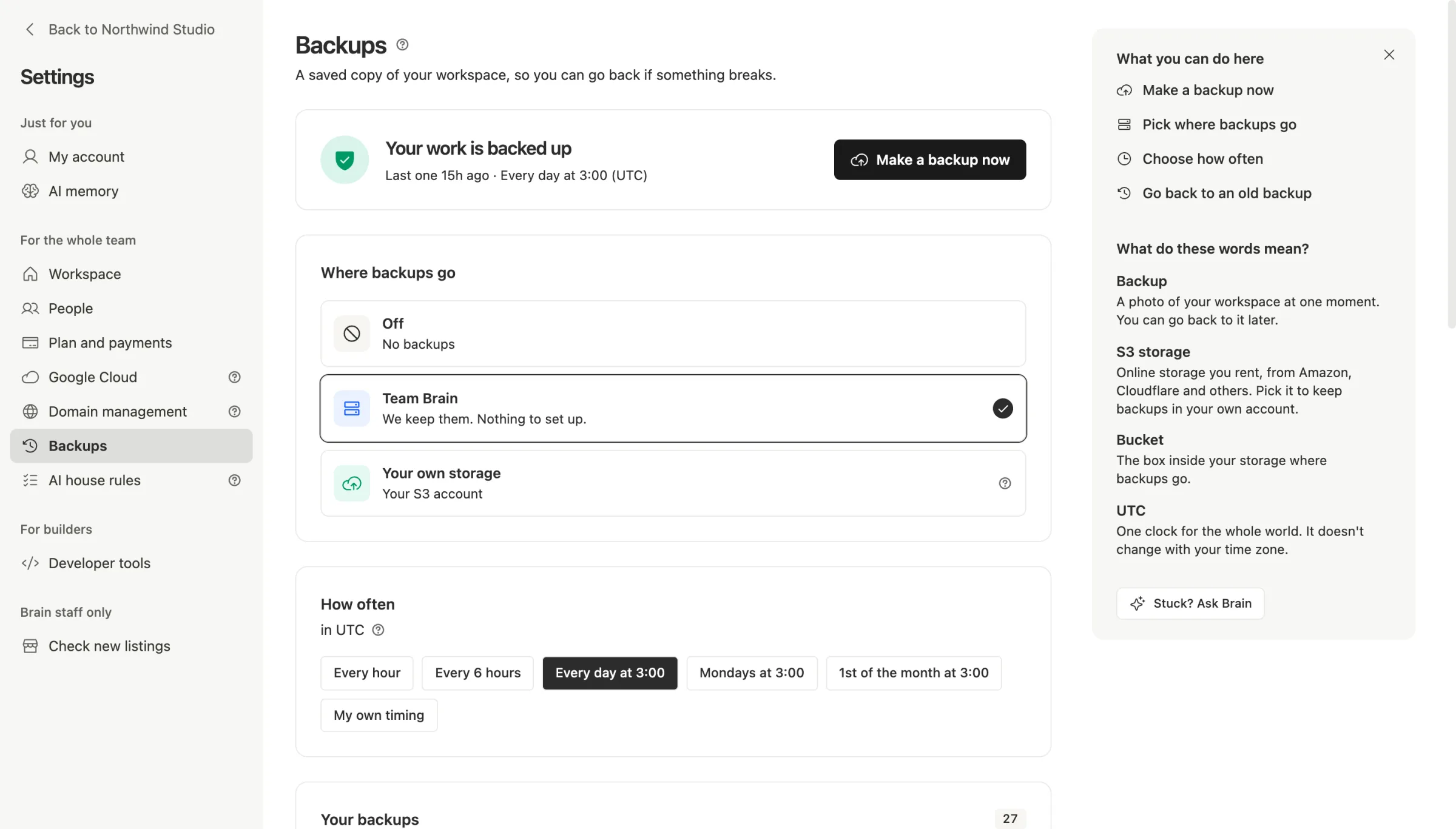Click the Check new listings store icon
Viewport: 1456px width, 829px height.
pos(30,646)
